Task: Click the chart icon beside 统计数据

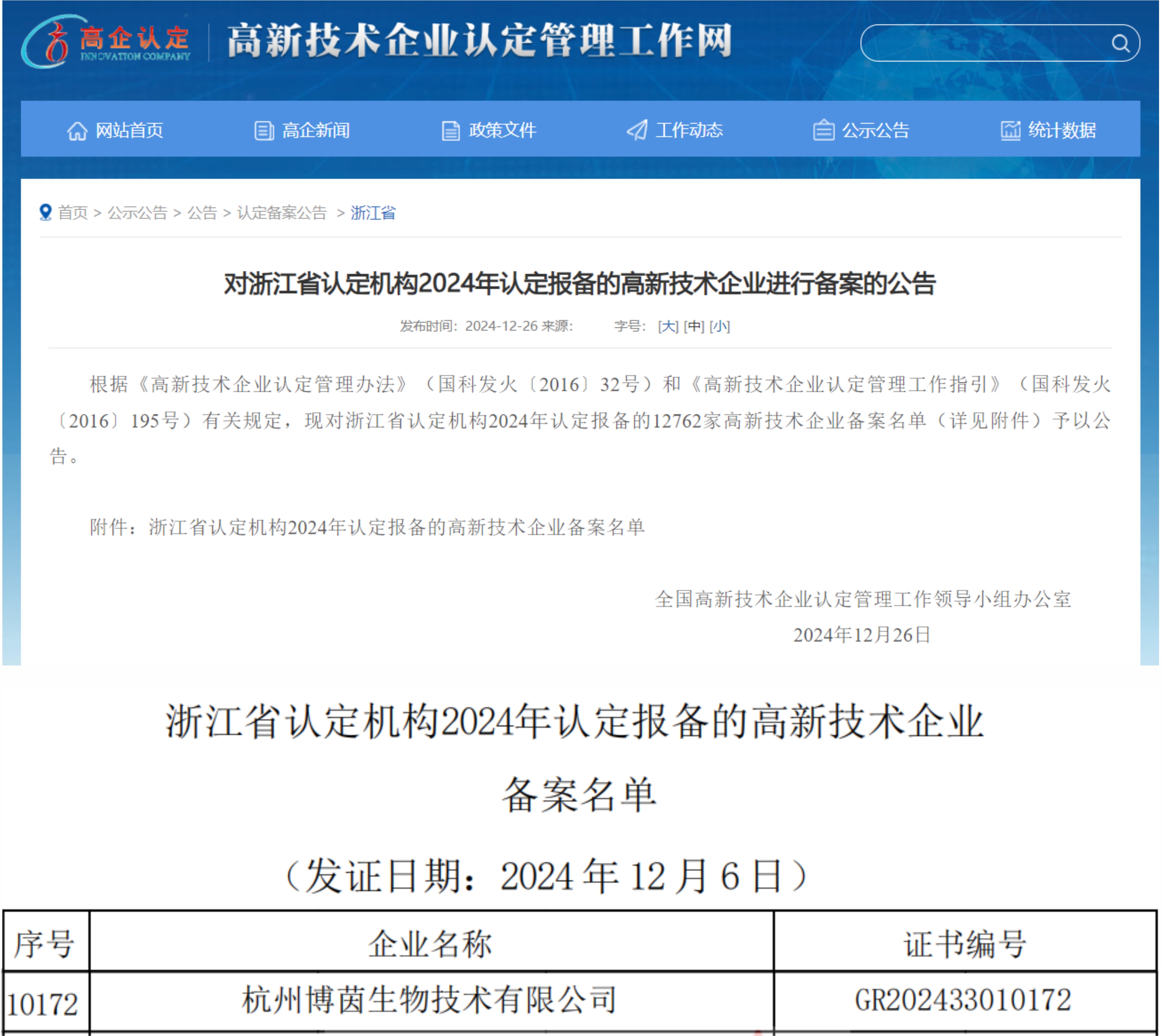Action: click(1011, 130)
